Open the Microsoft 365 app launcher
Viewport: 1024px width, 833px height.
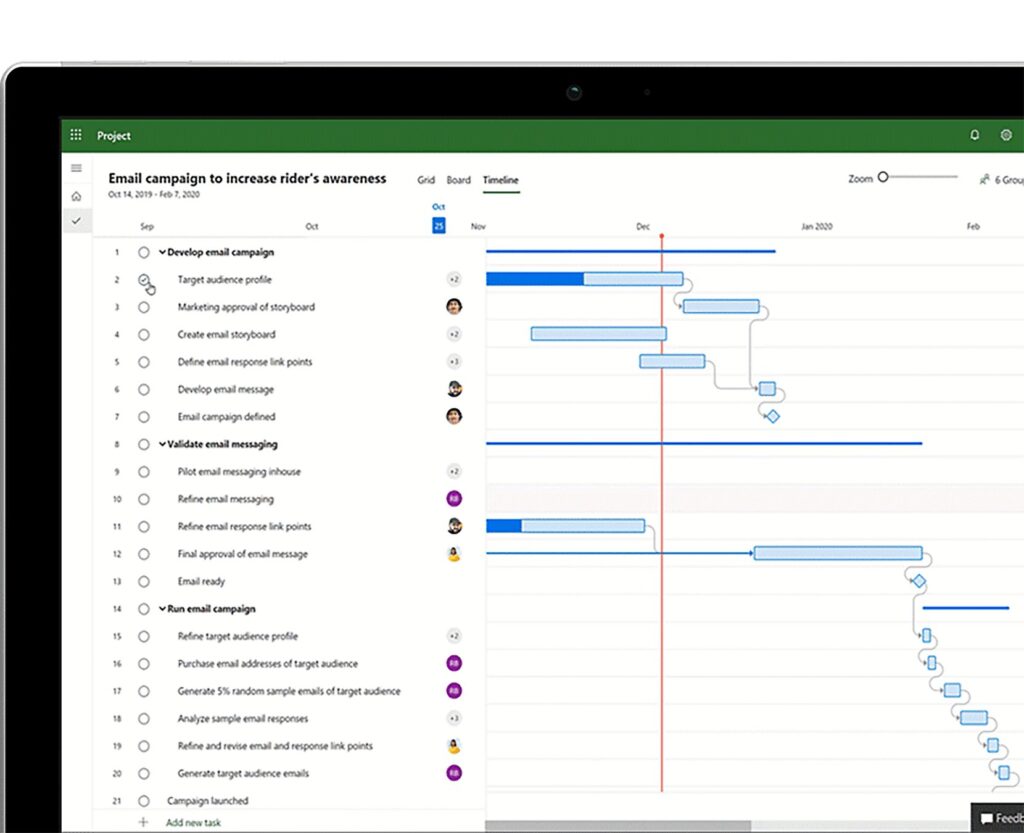click(75, 134)
